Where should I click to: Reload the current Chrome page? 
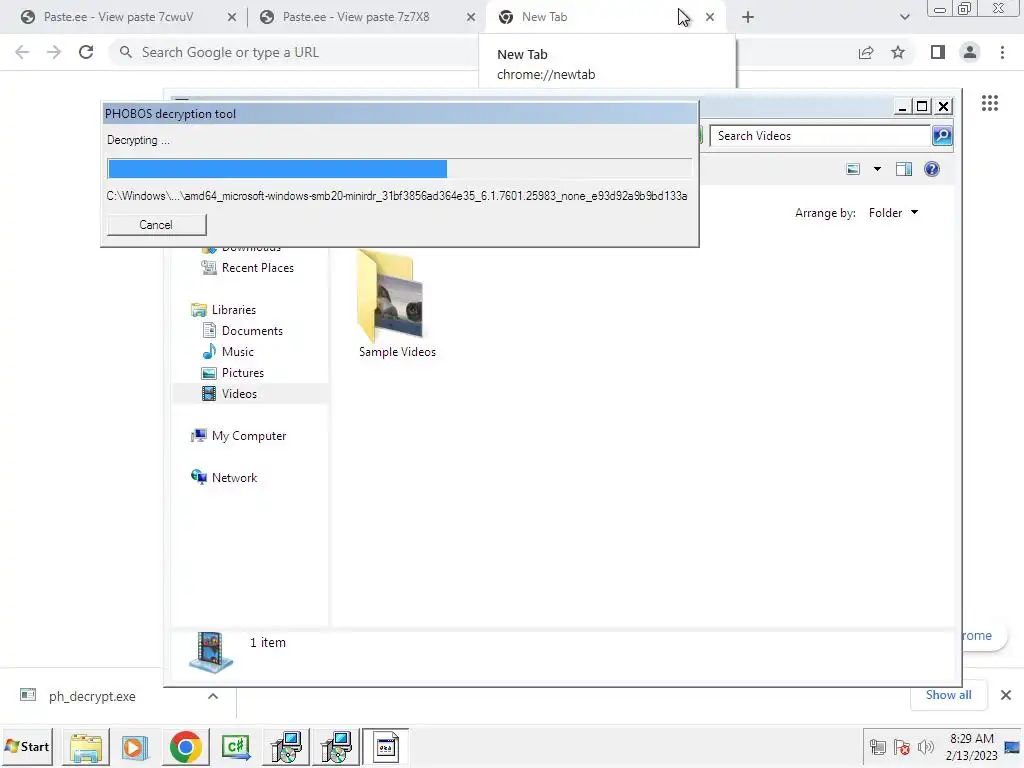tap(86, 52)
